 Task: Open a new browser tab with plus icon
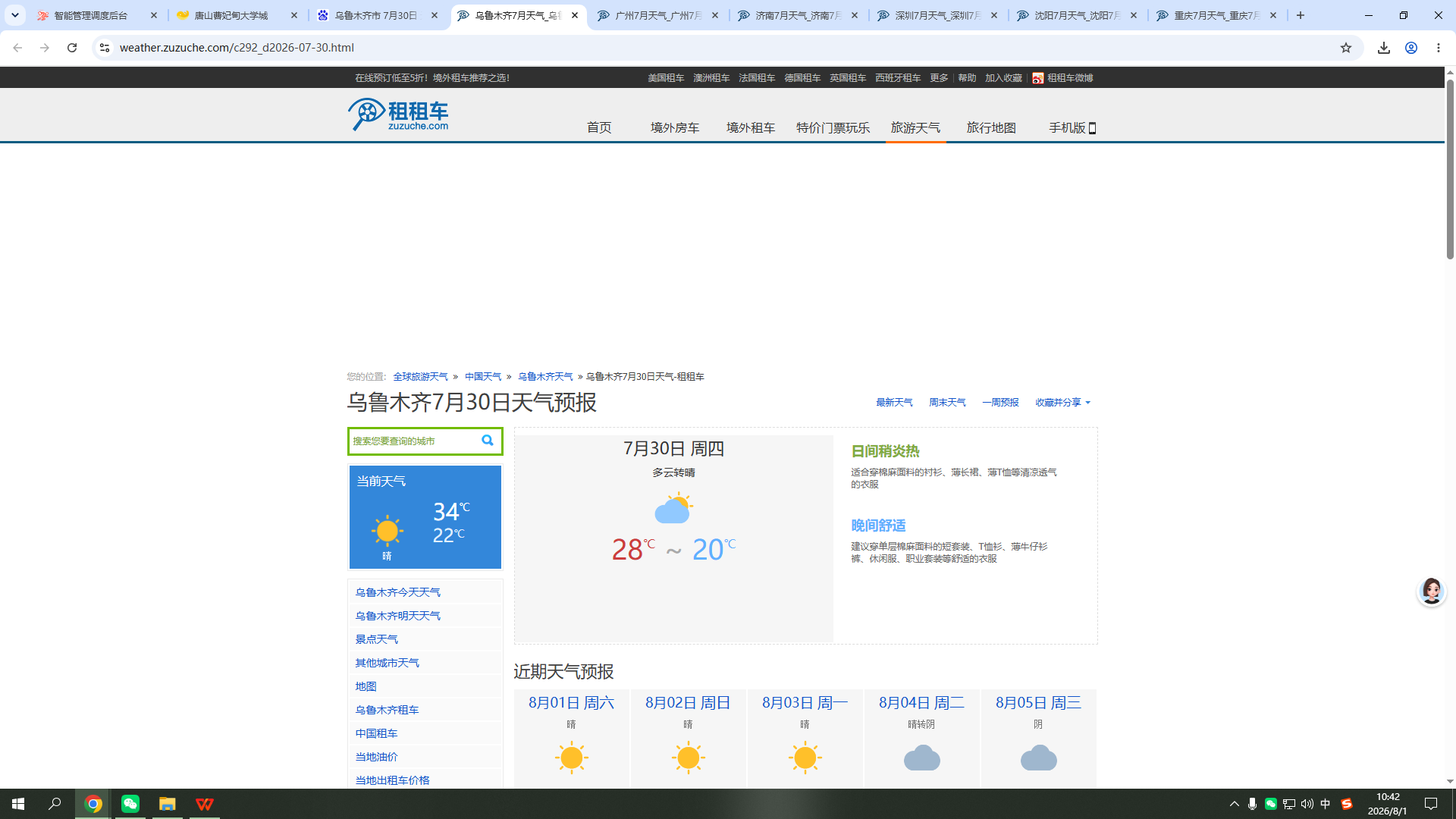(x=1301, y=15)
